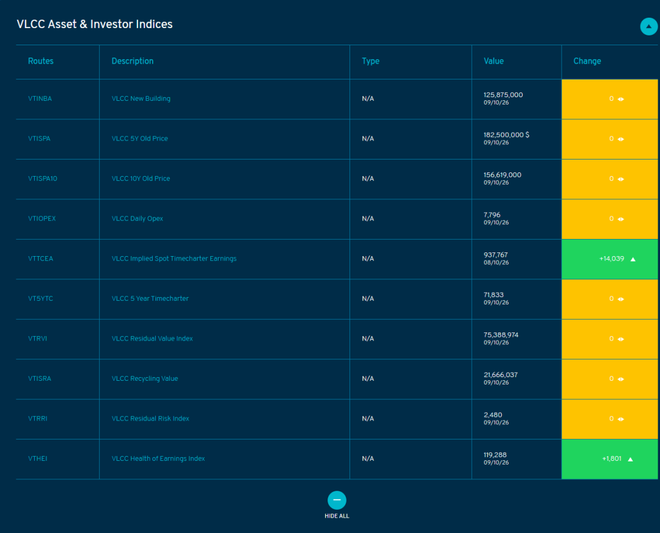
Task: Select the 937,767 value cell
Action: click(x=516, y=259)
